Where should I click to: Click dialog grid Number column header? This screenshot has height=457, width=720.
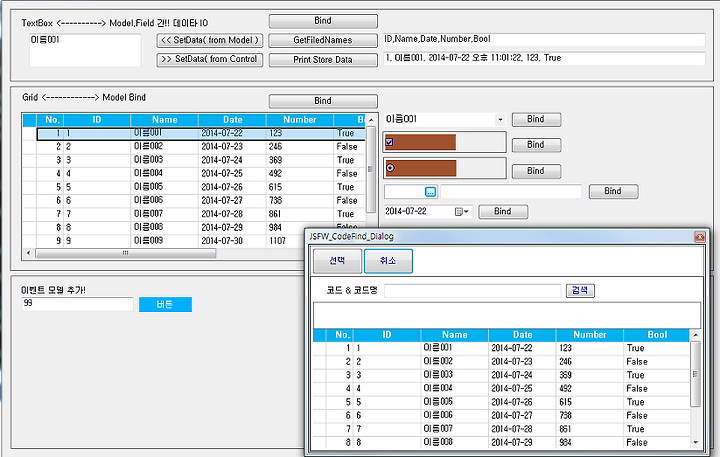tap(590, 335)
